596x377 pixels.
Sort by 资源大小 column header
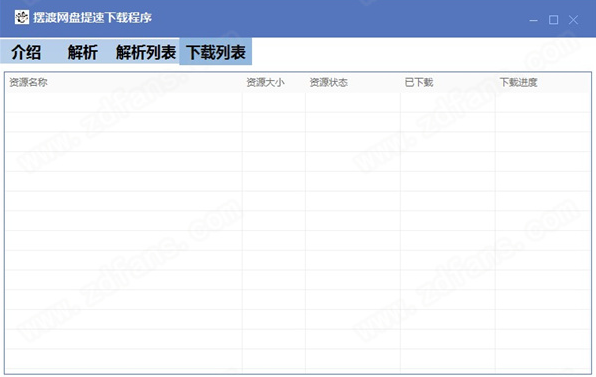(274, 82)
